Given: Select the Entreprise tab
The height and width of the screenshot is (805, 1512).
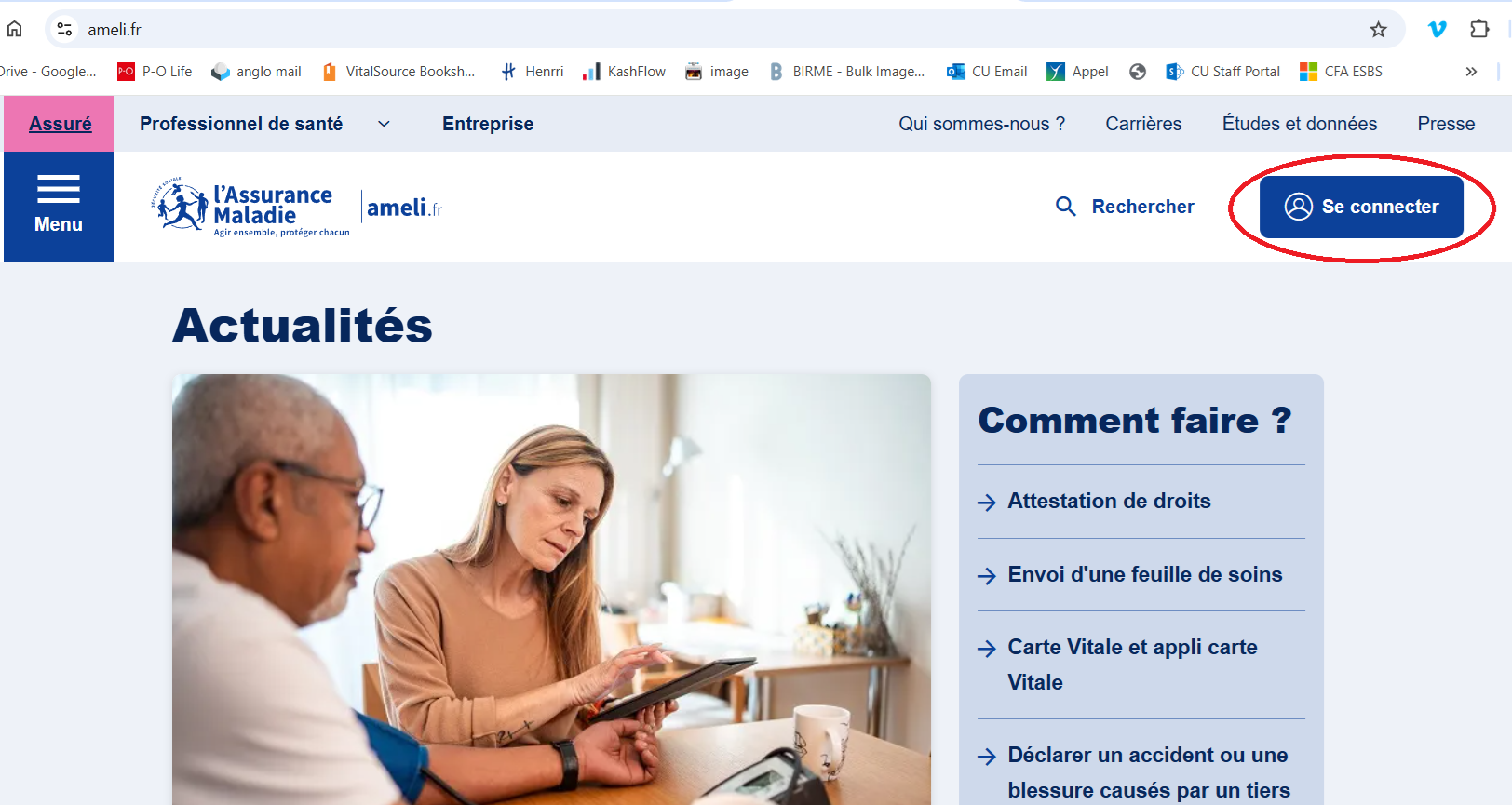Looking at the screenshot, I should [488, 124].
